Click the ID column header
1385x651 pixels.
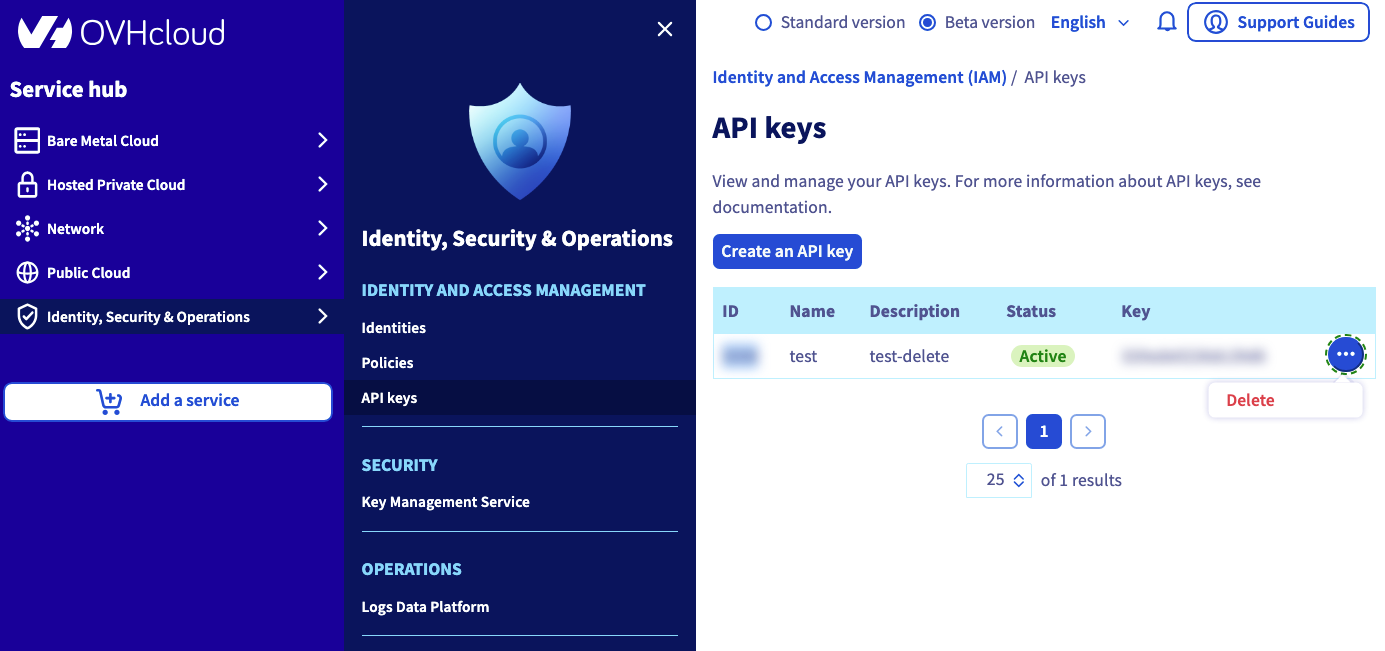click(x=731, y=311)
